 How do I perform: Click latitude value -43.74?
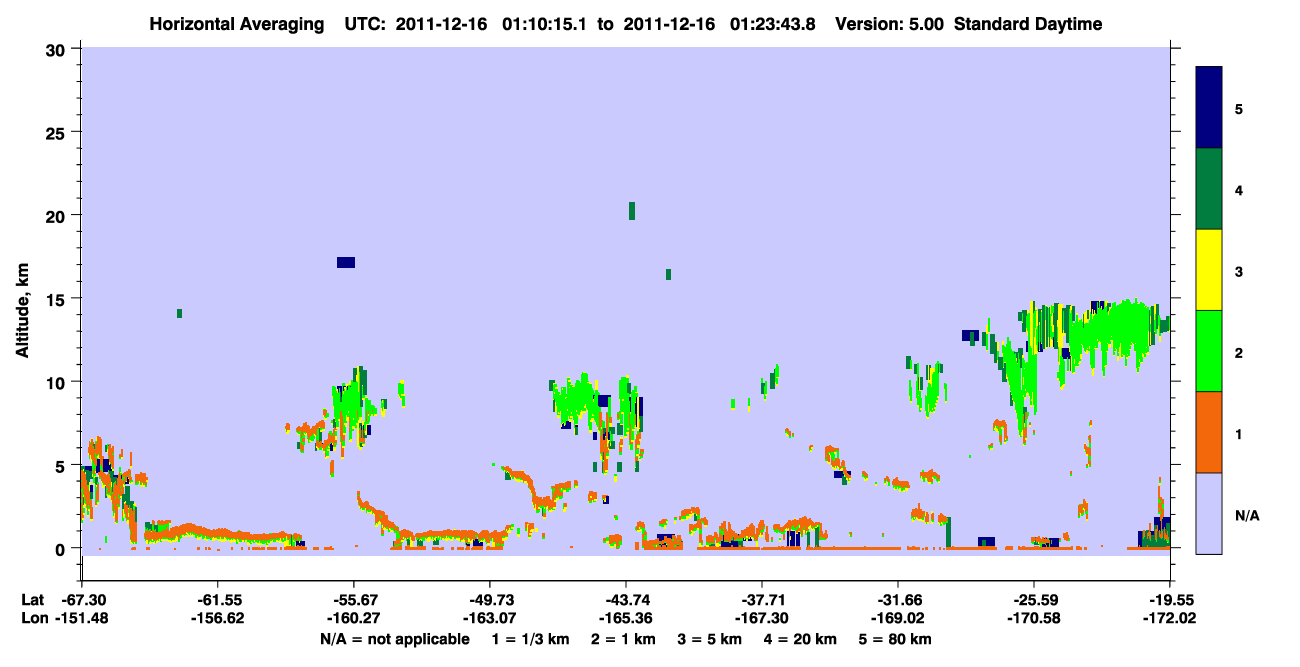pos(625,600)
